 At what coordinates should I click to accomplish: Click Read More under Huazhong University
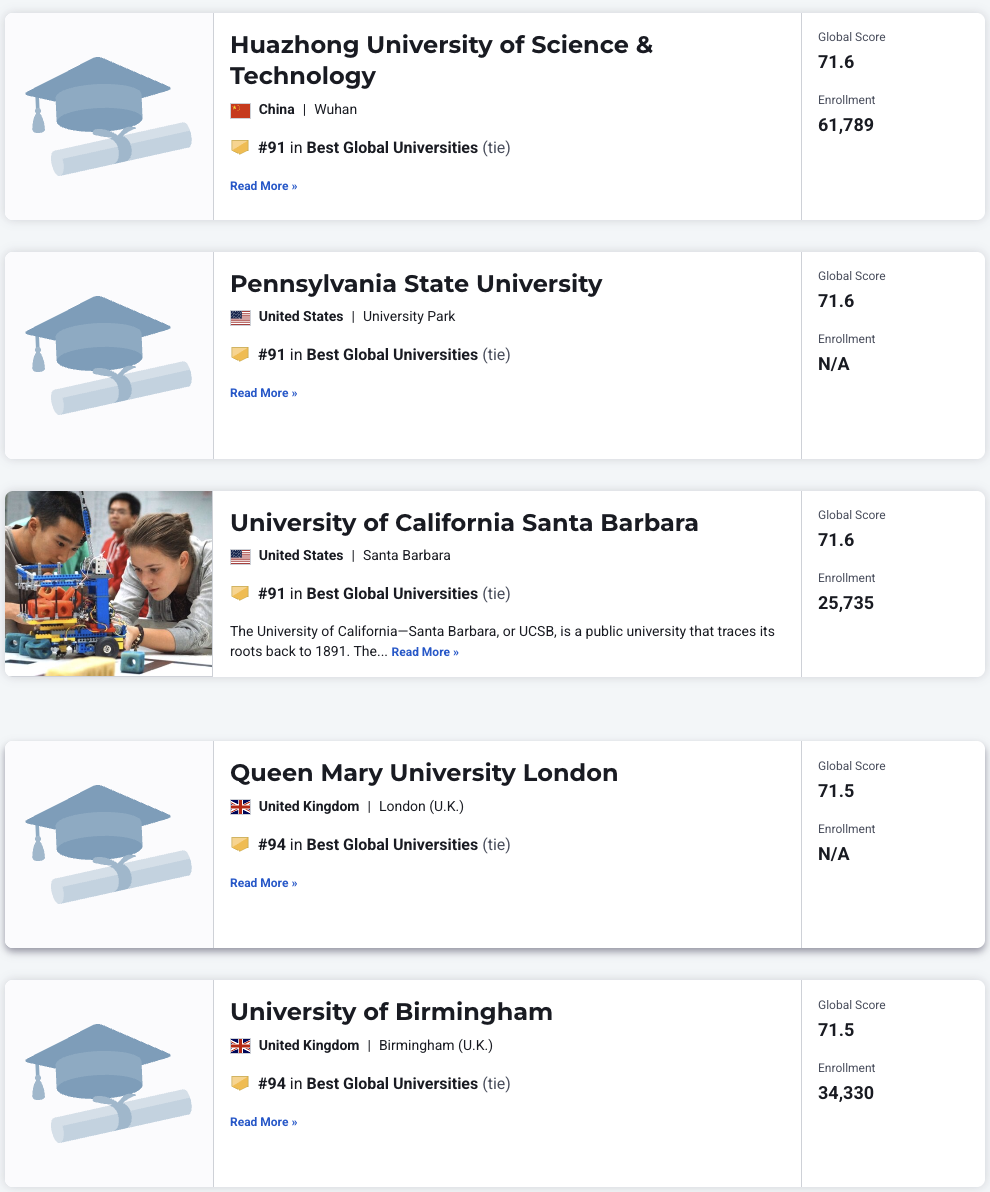(x=263, y=186)
